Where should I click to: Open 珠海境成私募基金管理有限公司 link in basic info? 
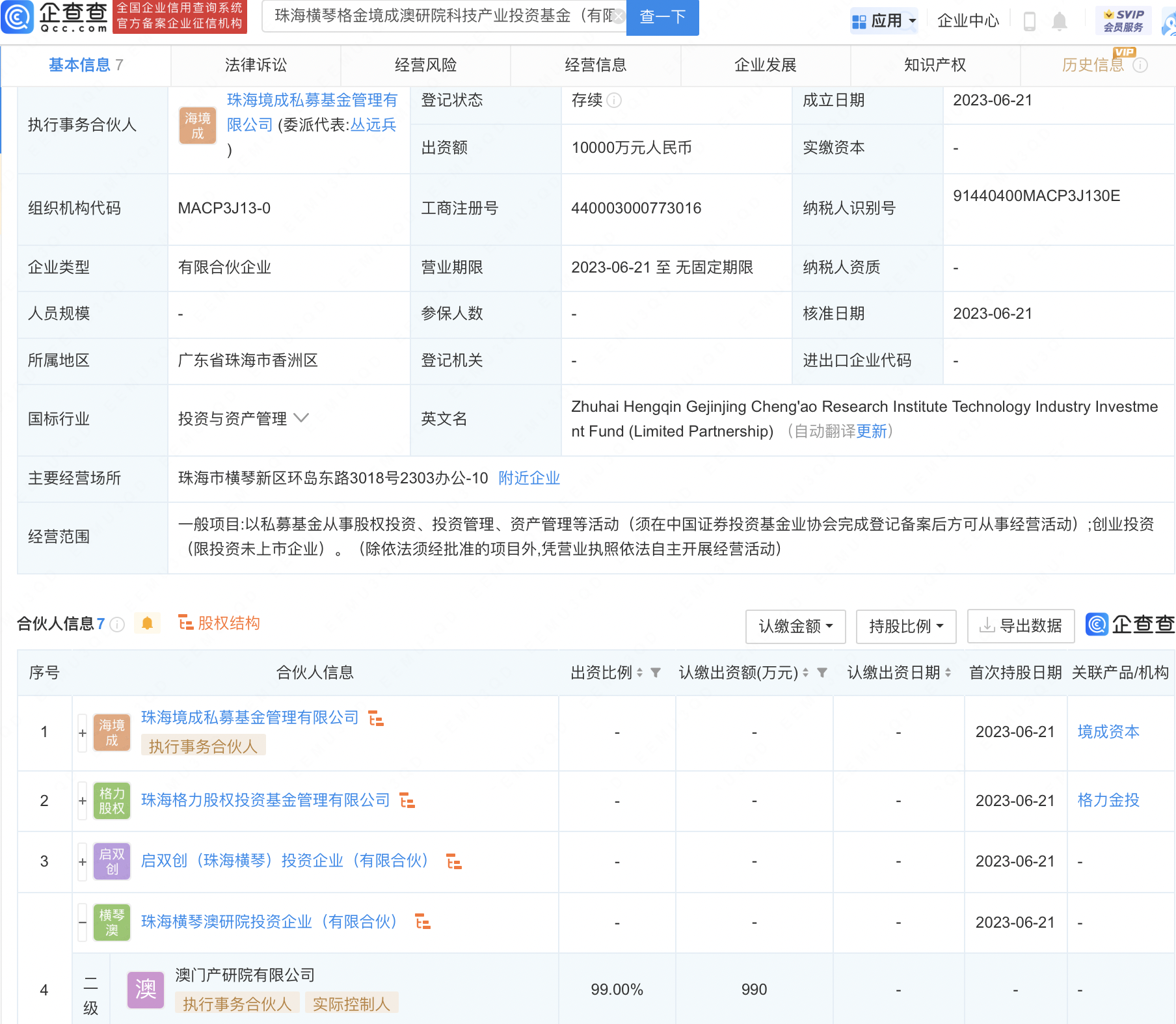pos(312,112)
